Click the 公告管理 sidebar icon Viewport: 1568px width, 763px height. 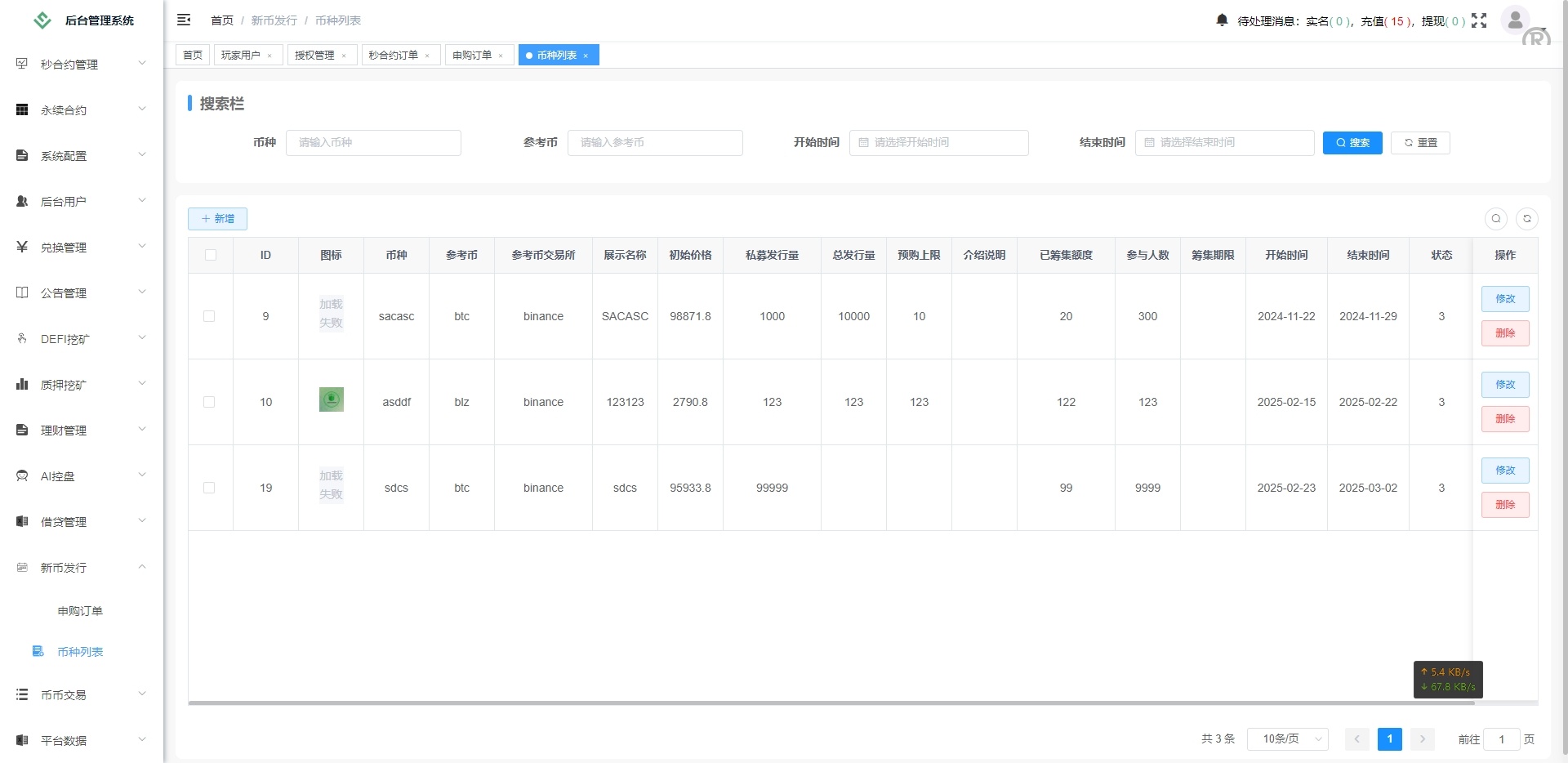[21, 292]
